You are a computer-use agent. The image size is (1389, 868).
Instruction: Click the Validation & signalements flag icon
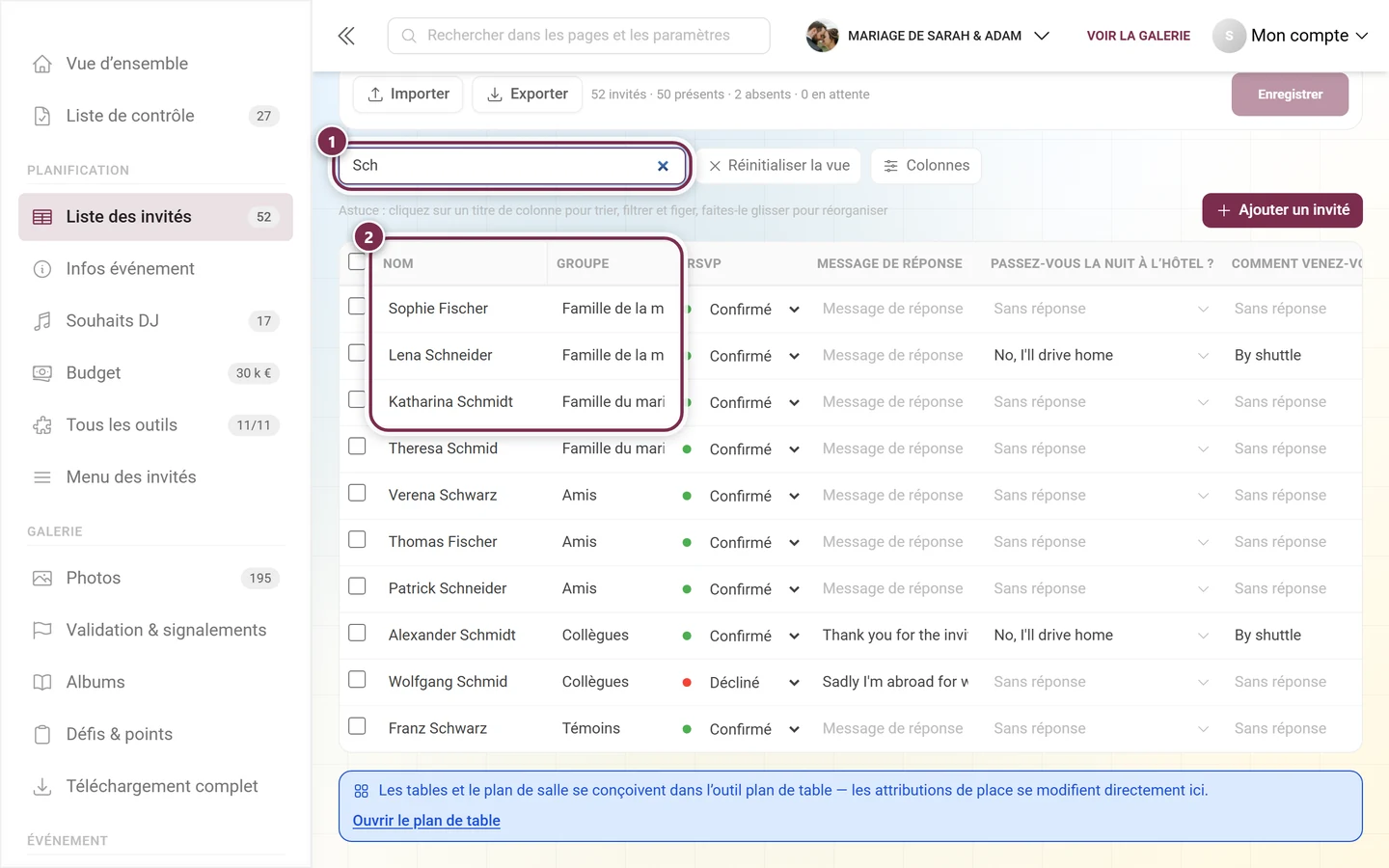42,631
